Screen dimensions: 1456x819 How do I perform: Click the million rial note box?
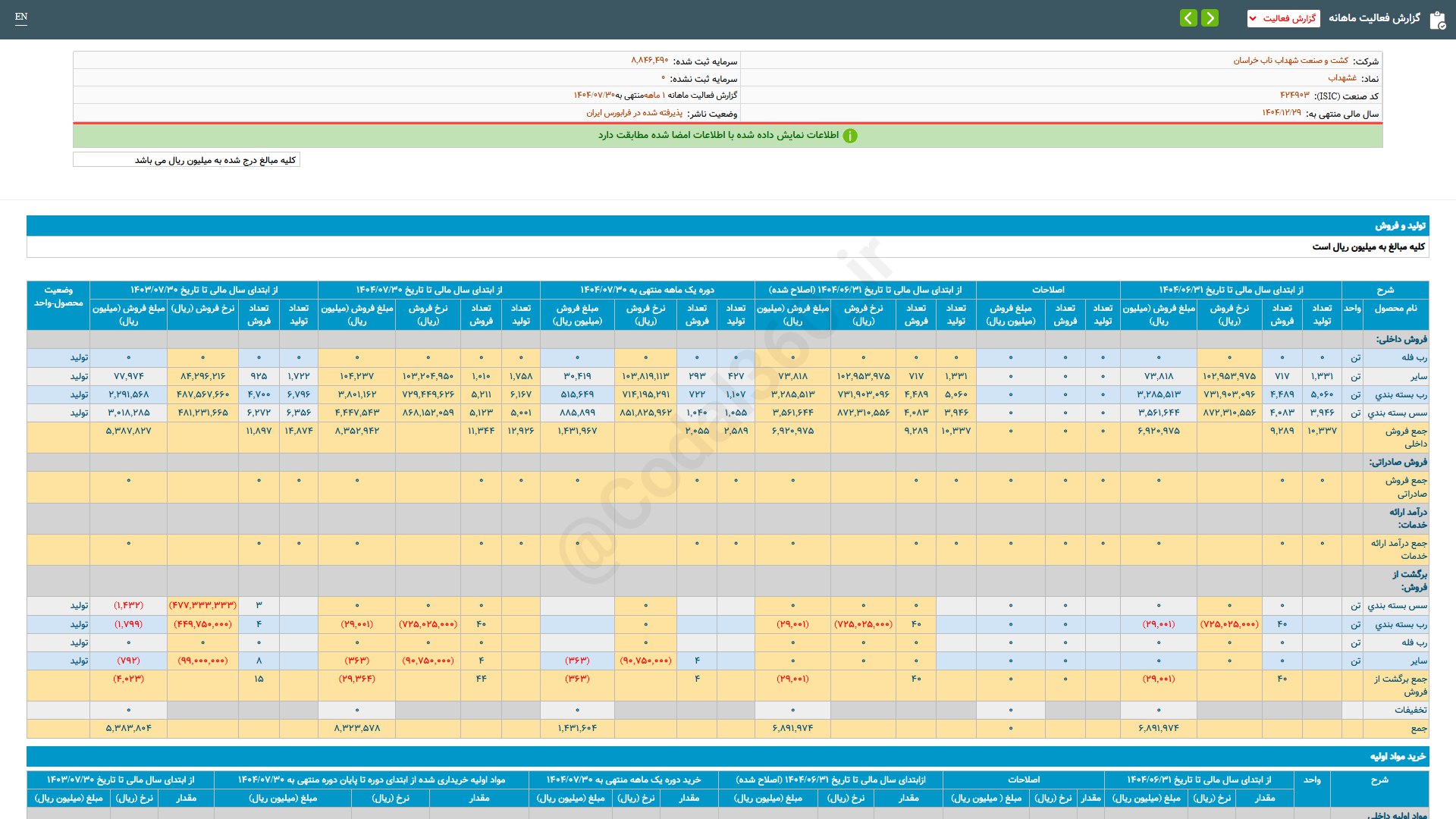point(187,160)
